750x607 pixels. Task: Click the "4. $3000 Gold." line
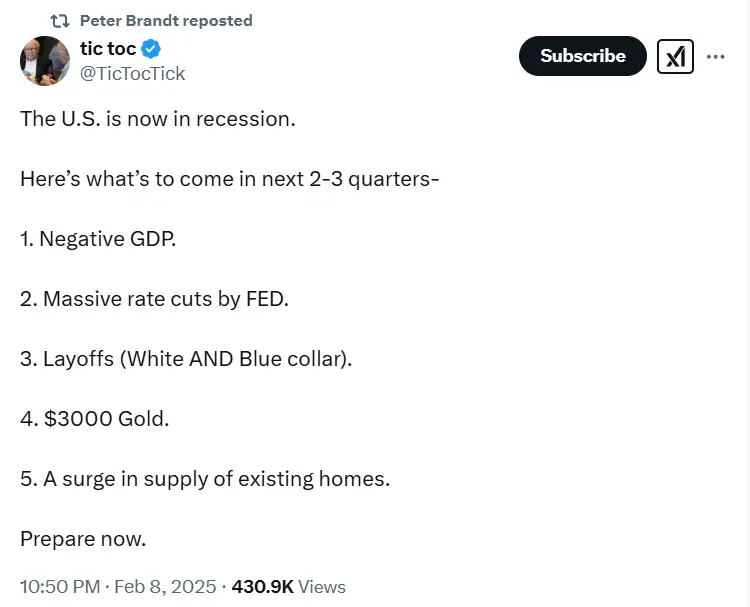tap(95, 419)
